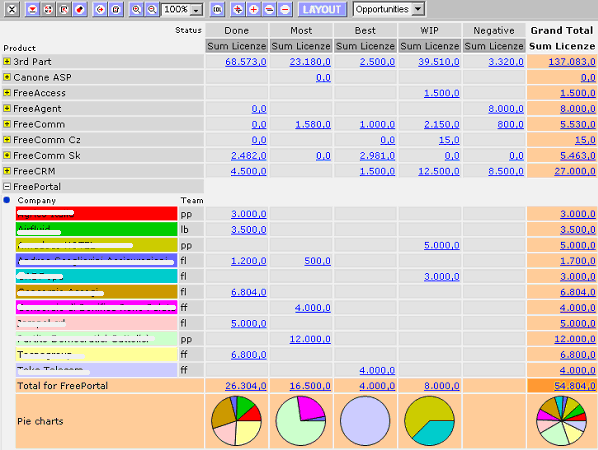Click the zoom in magnifier icon
This screenshot has width=598, height=450.
(x=136, y=9)
